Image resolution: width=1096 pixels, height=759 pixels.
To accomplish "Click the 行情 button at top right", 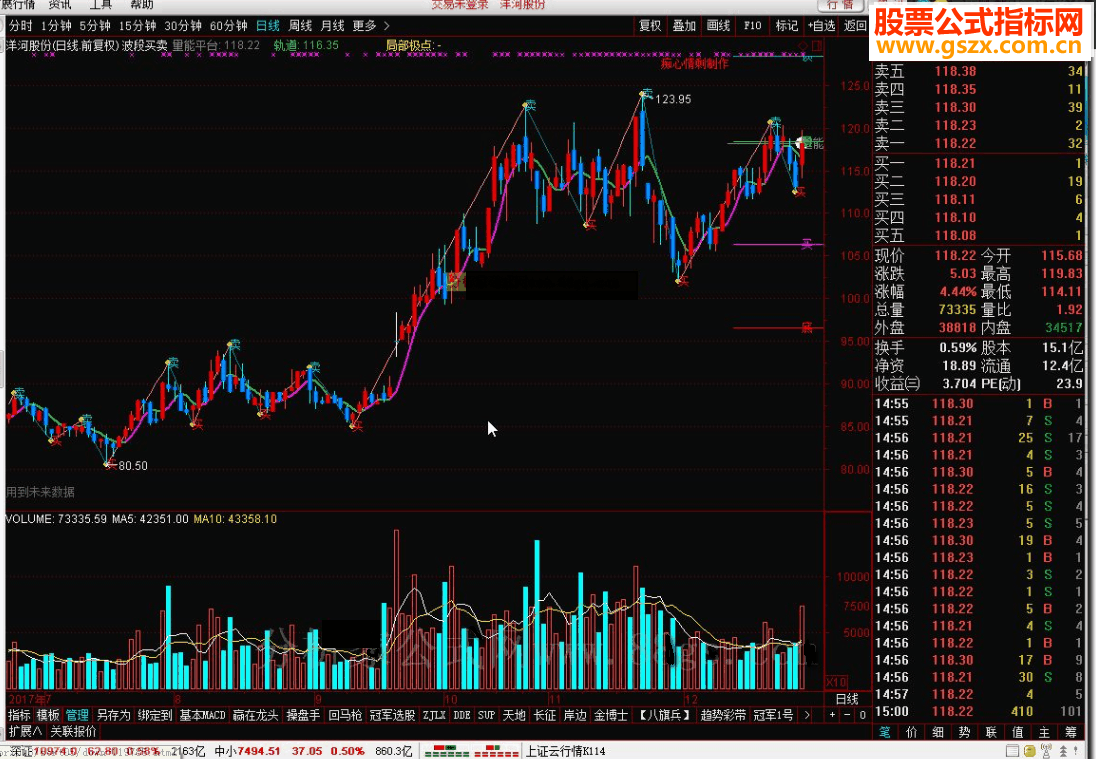I will 840,5.
